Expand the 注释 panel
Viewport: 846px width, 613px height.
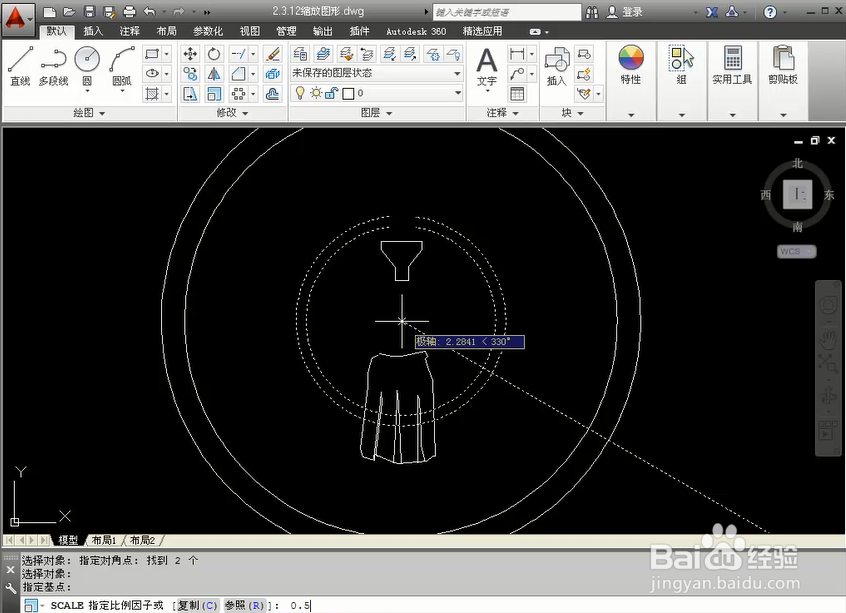tap(503, 113)
